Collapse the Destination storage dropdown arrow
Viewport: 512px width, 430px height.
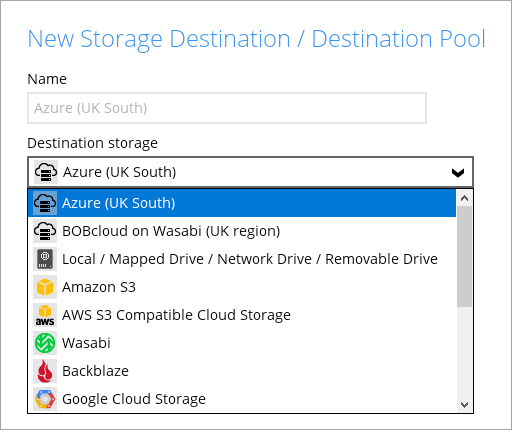coord(458,172)
